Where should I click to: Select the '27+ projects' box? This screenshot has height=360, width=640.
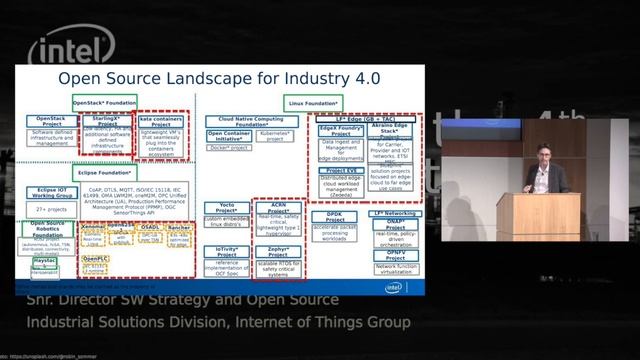click(x=51, y=209)
